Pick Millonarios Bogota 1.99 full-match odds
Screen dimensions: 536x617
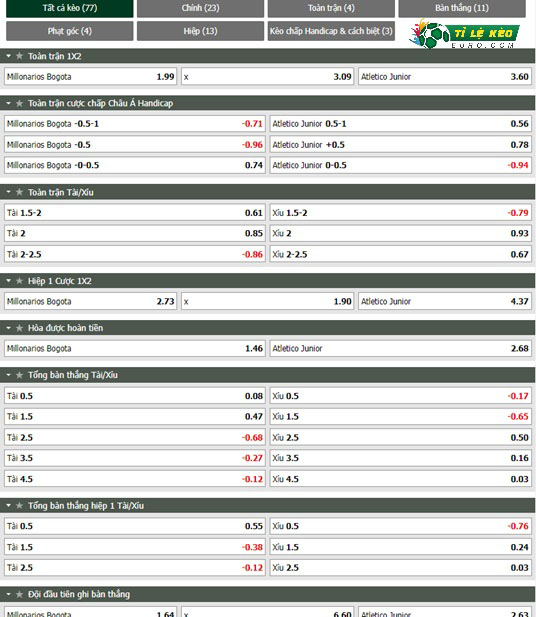point(91,77)
